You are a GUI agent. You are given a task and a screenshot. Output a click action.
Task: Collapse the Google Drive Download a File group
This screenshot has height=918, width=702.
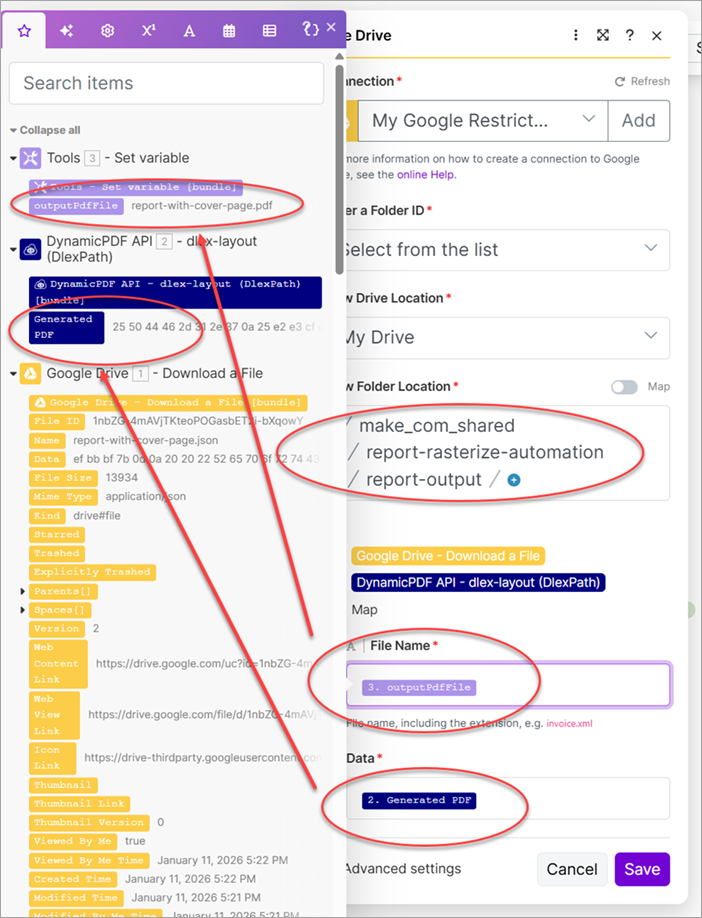point(14,374)
